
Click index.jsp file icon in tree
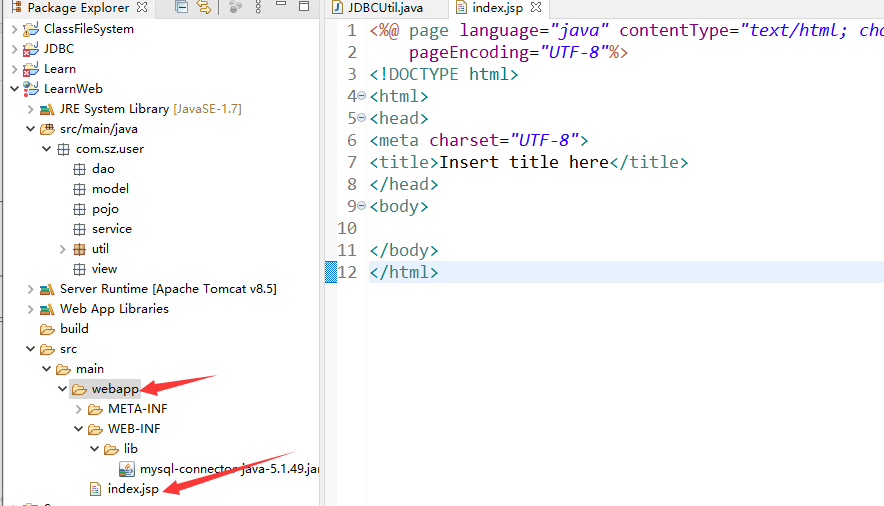(95, 489)
